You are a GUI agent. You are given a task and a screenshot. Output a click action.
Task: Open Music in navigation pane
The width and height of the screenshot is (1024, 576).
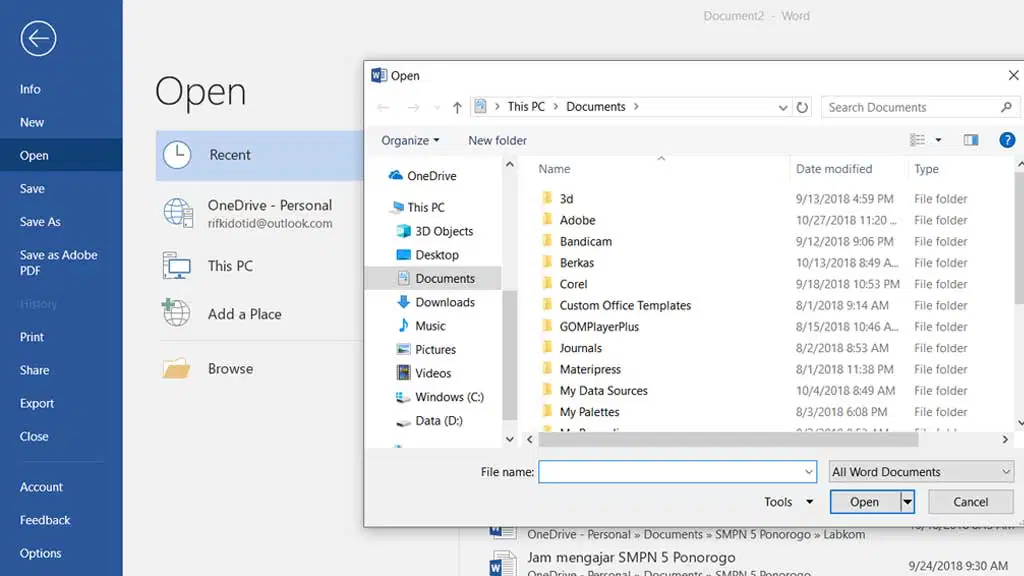pyautogui.click(x=421, y=325)
